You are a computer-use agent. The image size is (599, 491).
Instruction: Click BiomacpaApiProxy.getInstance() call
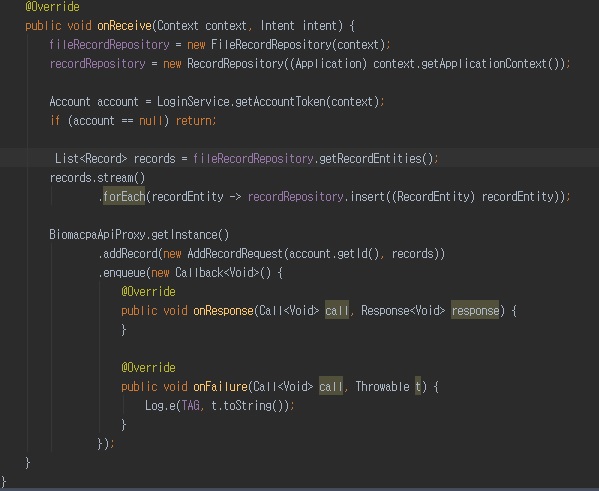(x=139, y=235)
